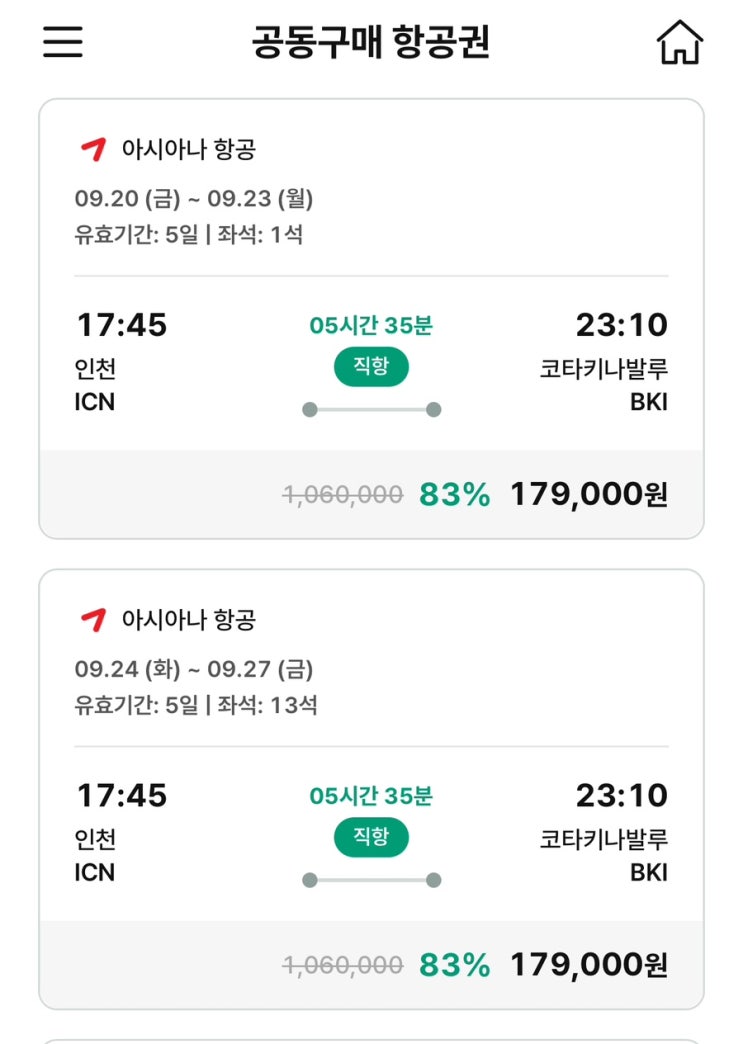Click Asiana logo on 09.20 ticket
Viewport: 743px width, 1044px height.
[92, 149]
